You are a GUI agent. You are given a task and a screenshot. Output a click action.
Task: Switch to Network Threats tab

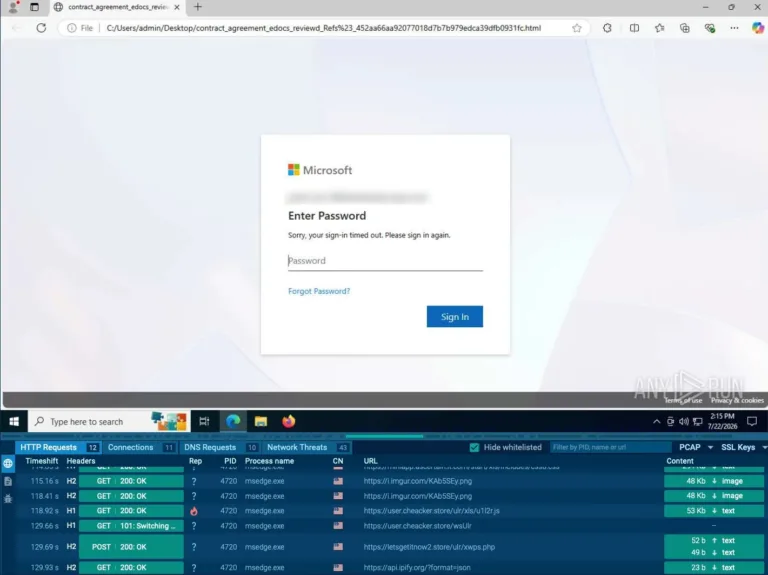(x=307, y=447)
